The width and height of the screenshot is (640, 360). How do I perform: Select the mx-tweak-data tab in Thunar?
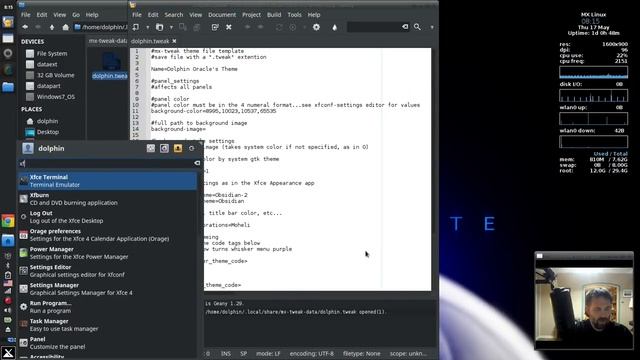tap(108, 41)
